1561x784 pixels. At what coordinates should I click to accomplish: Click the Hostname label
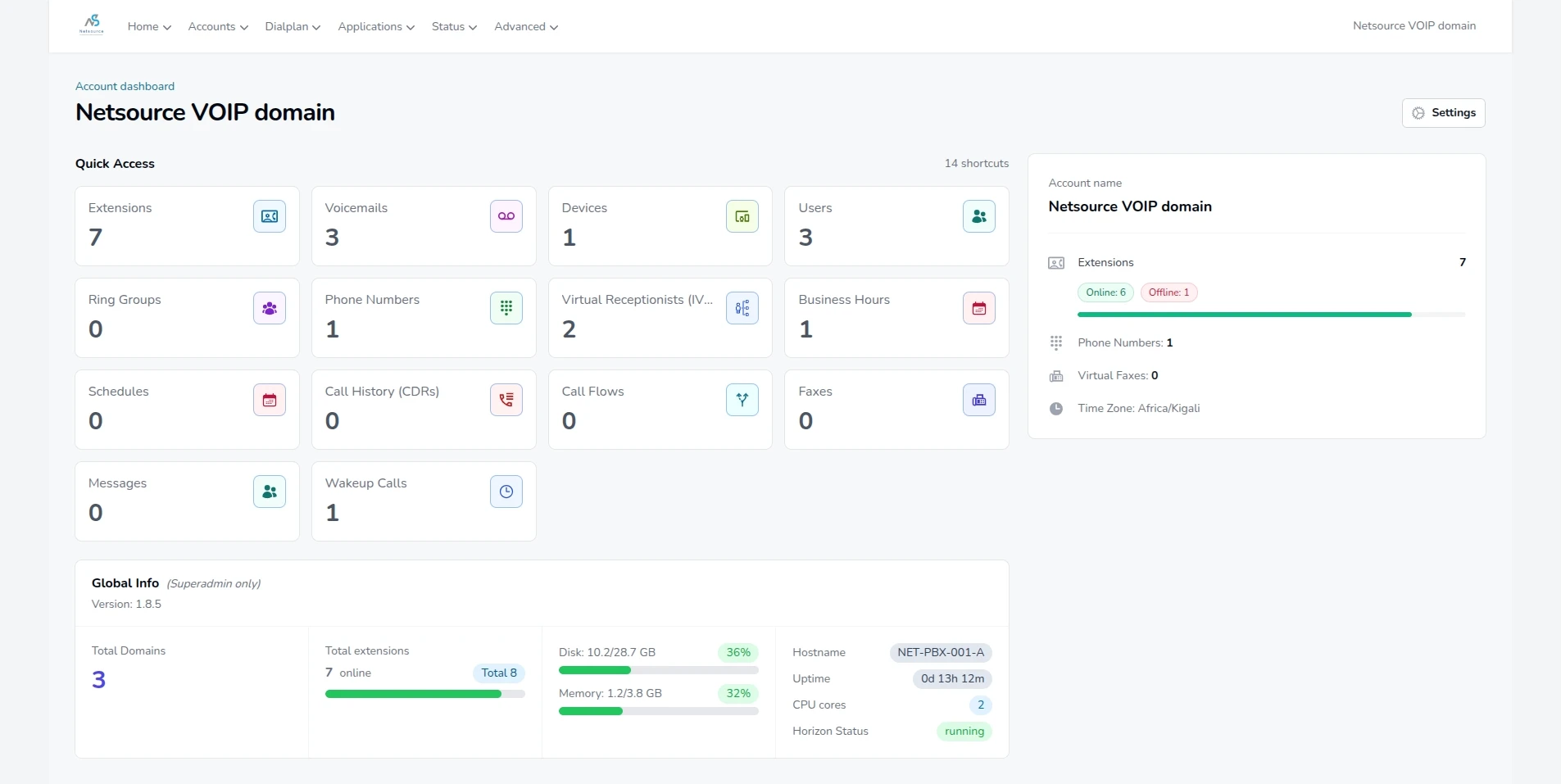click(x=819, y=652)
